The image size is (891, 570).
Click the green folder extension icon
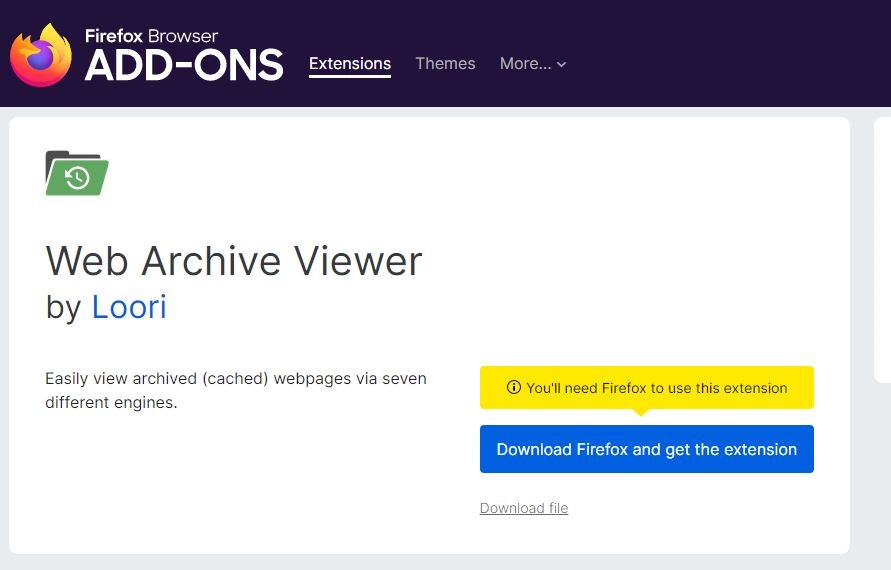77,172
